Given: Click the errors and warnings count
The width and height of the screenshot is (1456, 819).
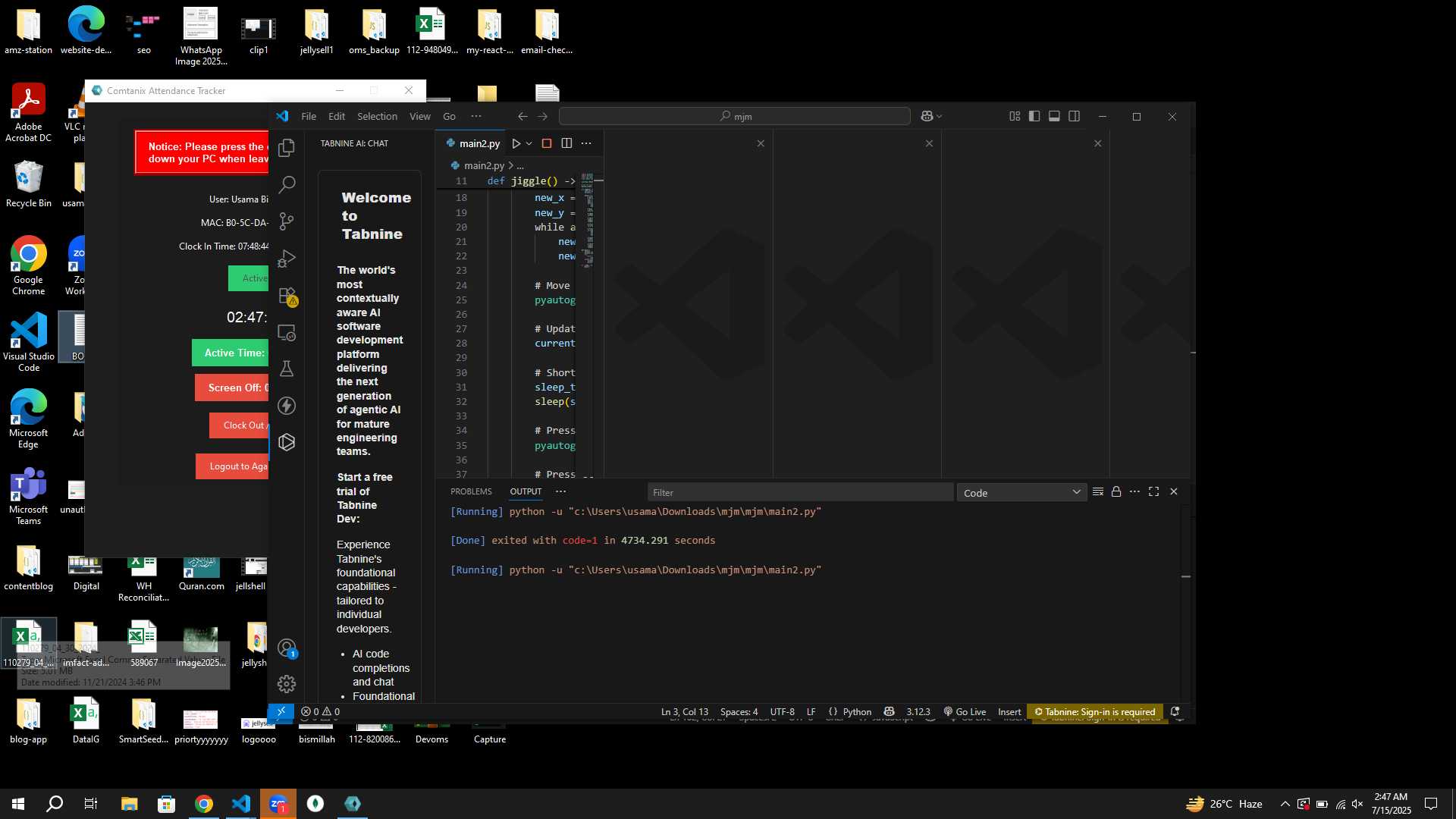Looking at the screenshot, I should click(x=320, y=711).
